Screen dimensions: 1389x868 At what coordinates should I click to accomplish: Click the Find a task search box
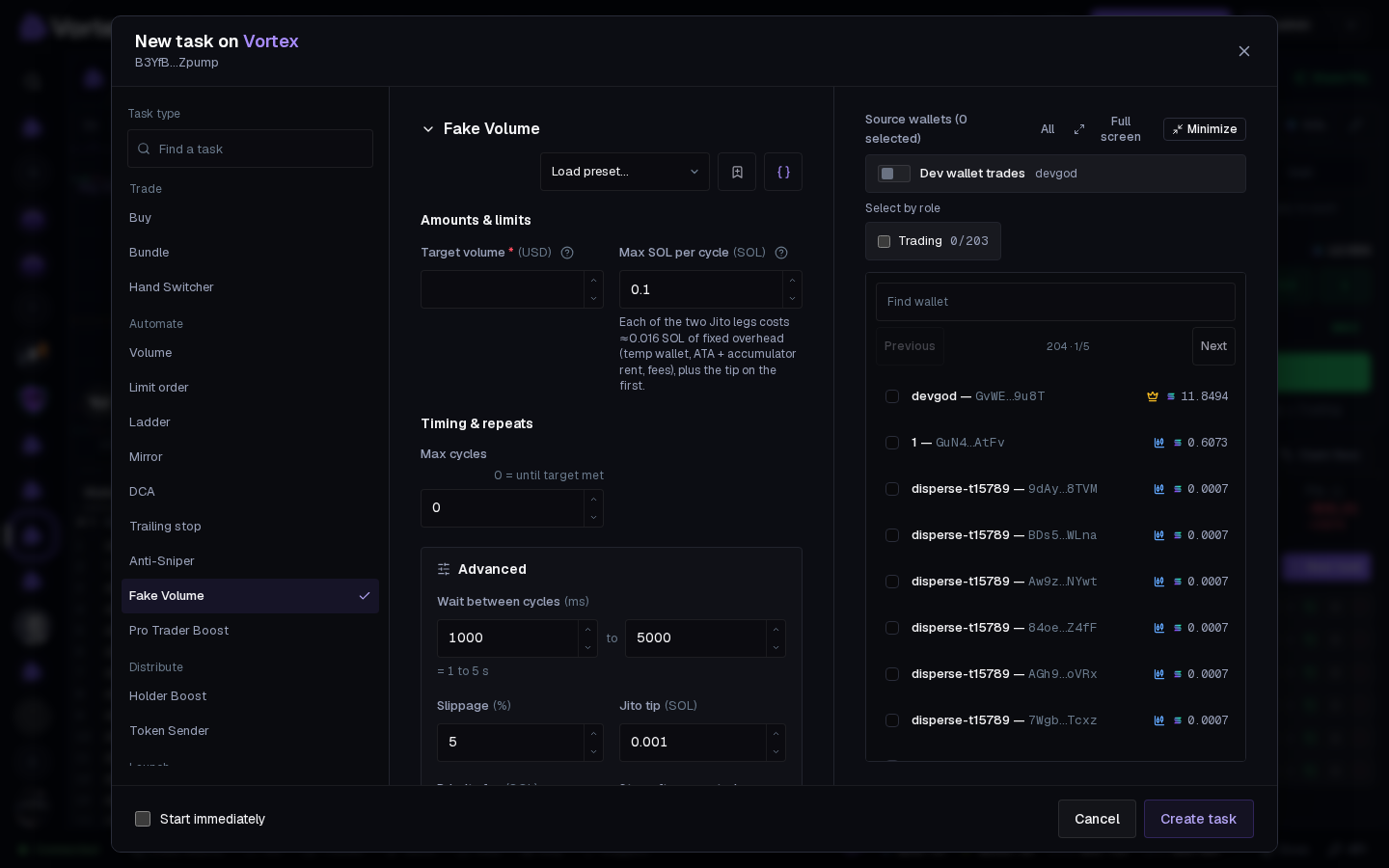point(251,149)
